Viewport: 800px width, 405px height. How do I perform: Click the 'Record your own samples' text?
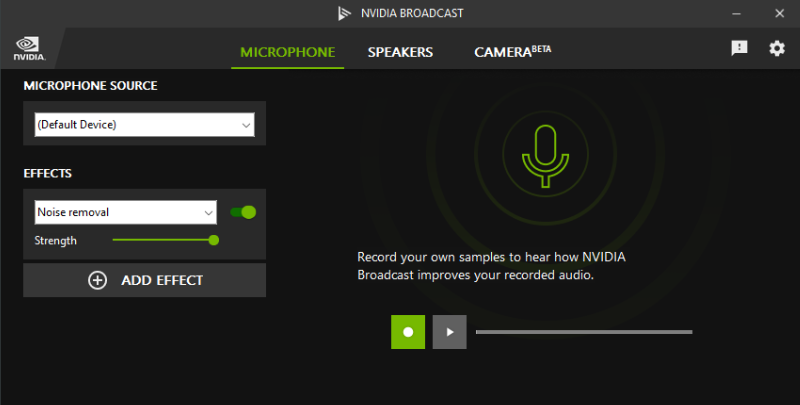point(491,266)
